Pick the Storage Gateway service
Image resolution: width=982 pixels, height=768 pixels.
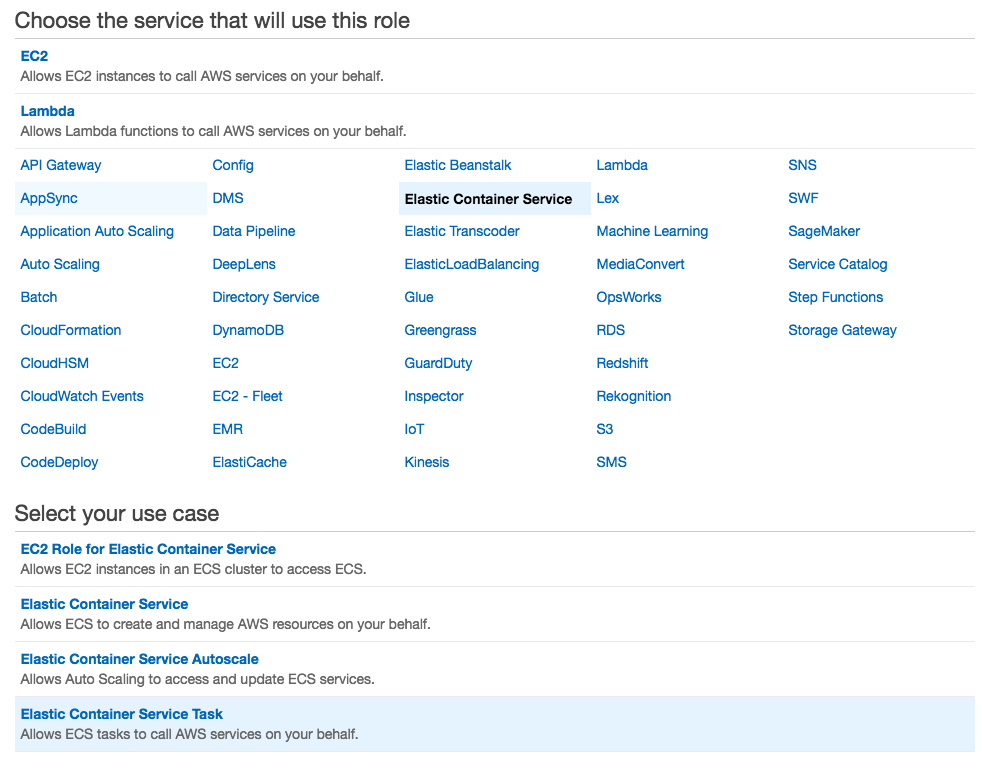(842, 330)
